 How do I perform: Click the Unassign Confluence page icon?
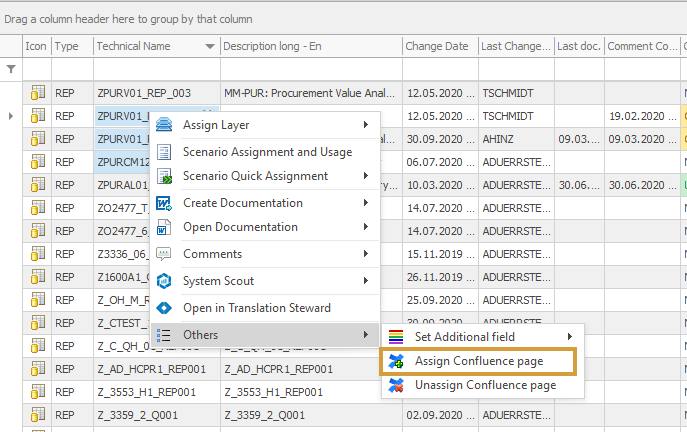tap(398, 385)
